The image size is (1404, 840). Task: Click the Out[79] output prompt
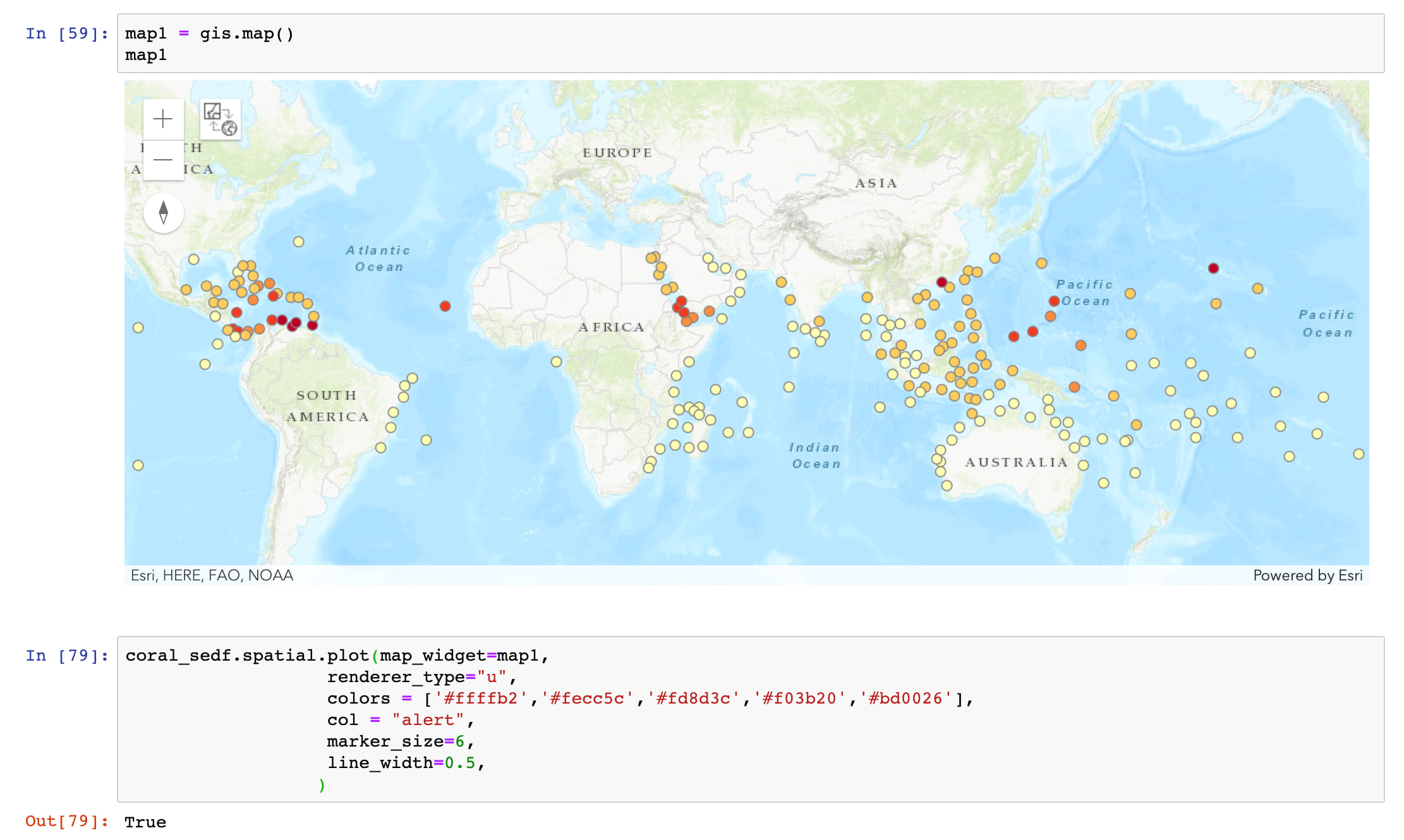pyautogui.click(x=66, y=821)
